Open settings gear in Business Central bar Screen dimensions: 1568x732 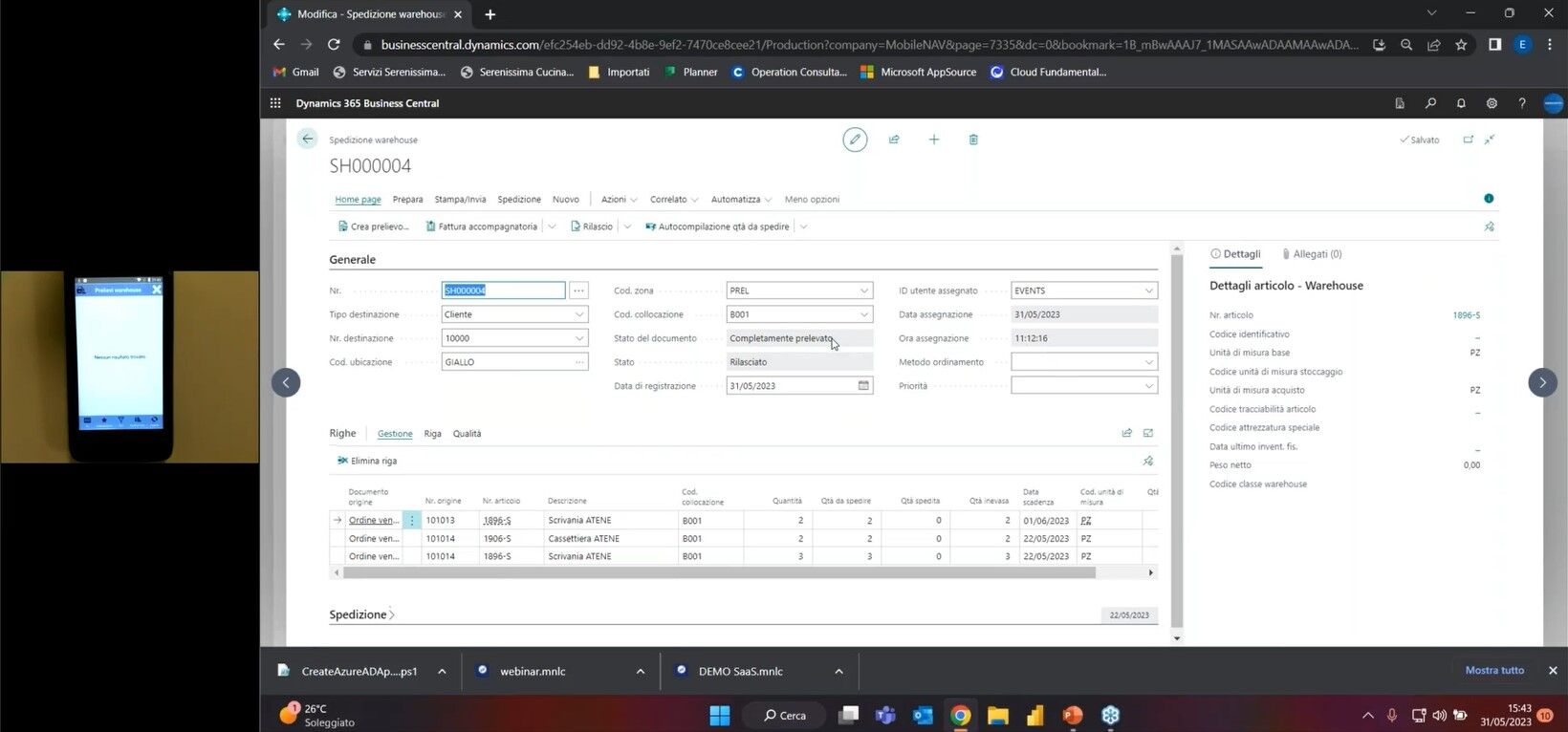tap(1492, 103)
